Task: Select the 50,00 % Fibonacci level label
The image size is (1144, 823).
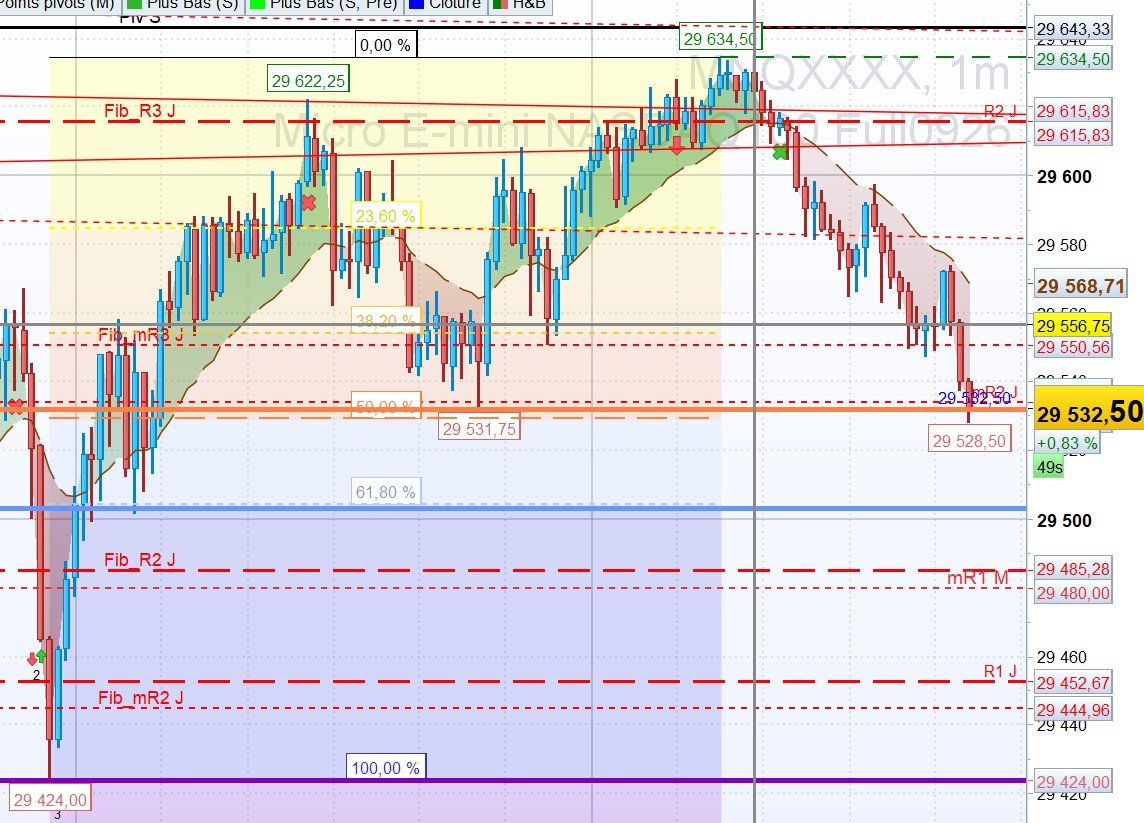Action: tap(385, 405)
